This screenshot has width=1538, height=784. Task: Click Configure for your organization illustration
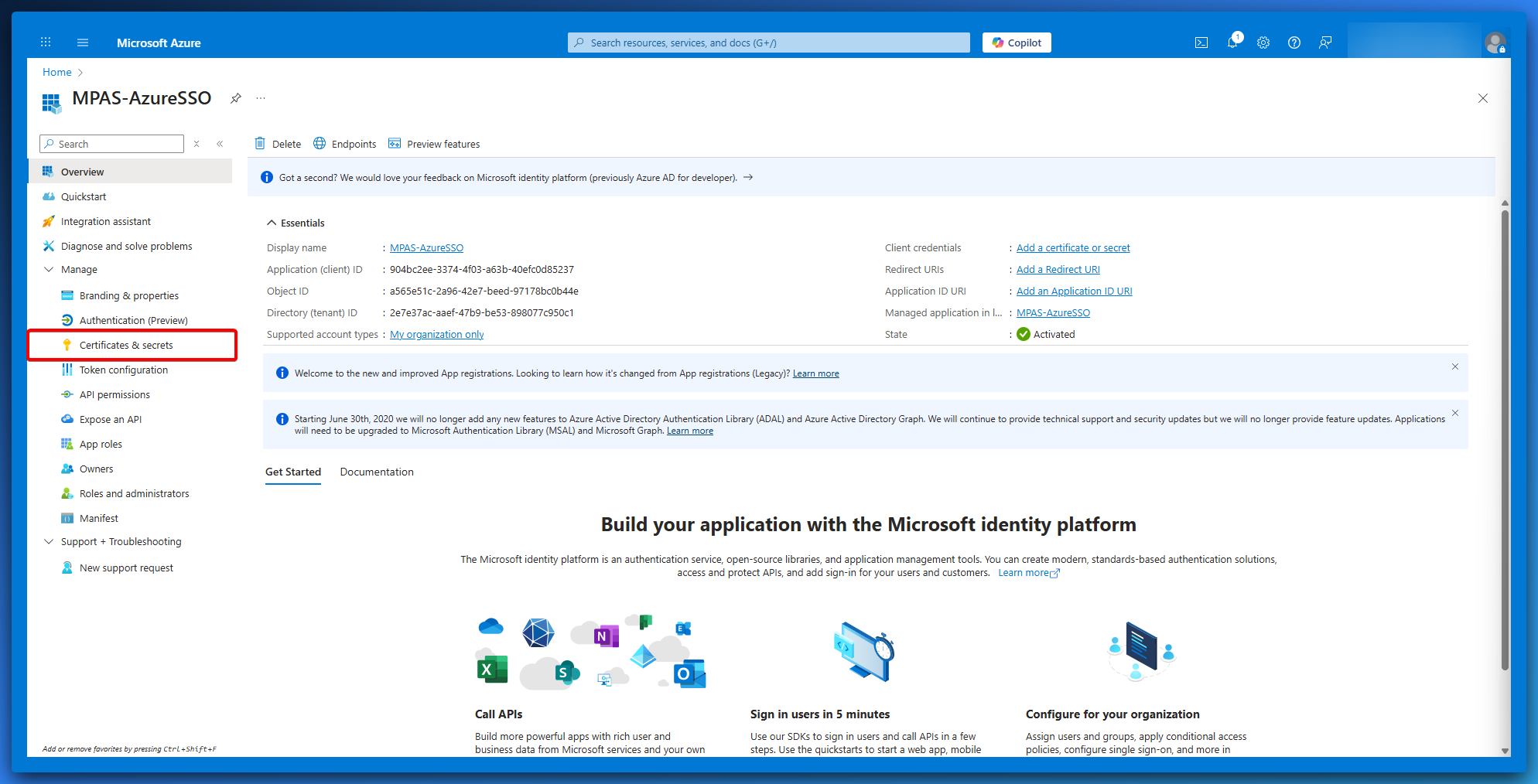coord(1142,650)
